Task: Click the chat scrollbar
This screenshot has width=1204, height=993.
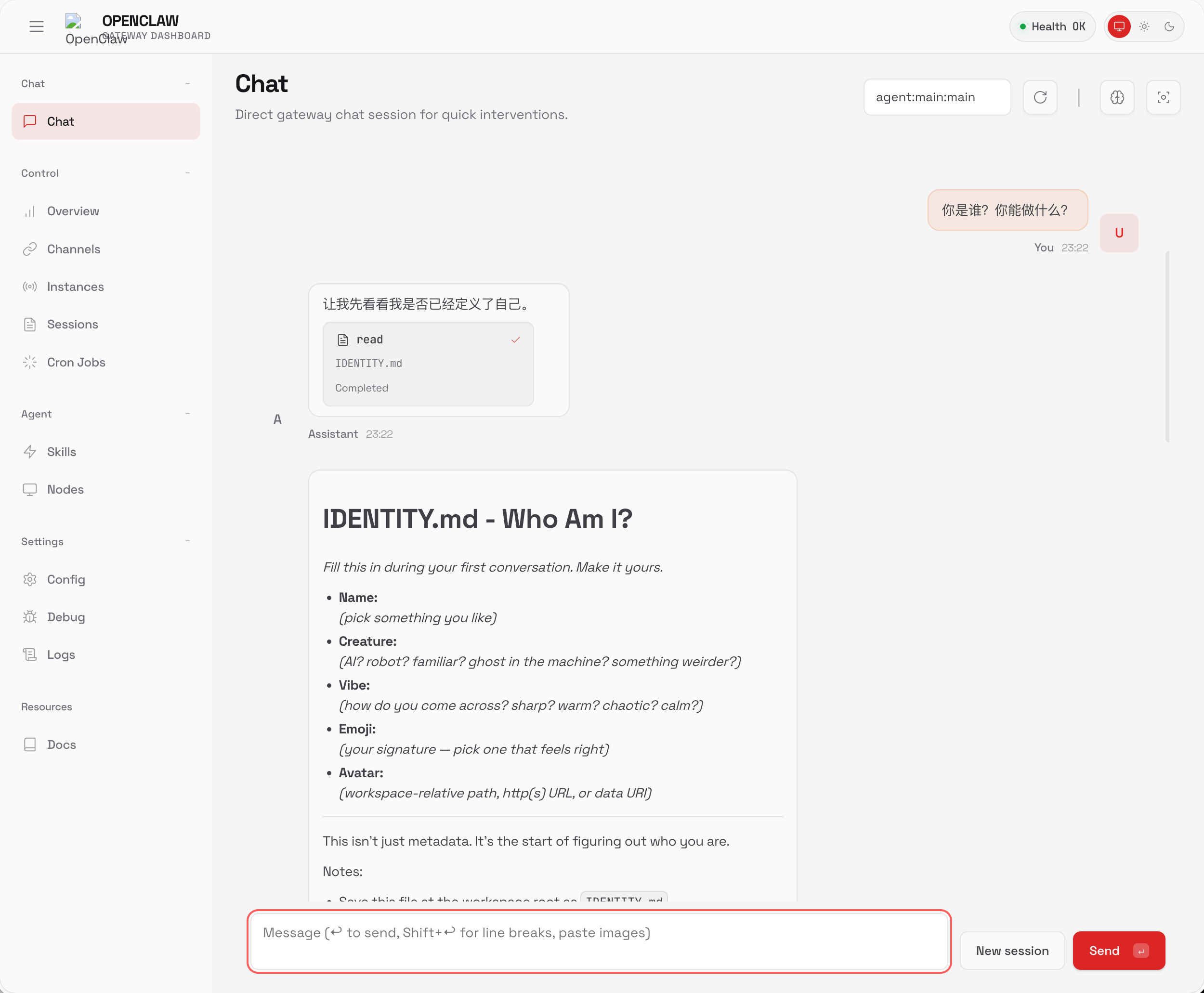Action: coord(1167,346)
